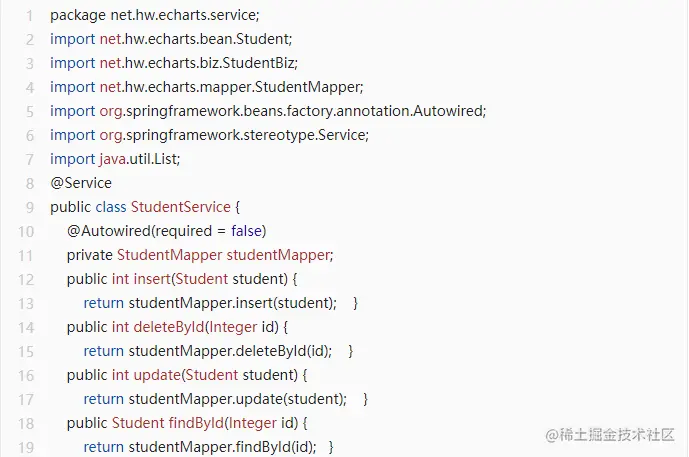This screenshot has height=457, width=689.
Task: Click the Autowired import line
Action: (267, 110)
